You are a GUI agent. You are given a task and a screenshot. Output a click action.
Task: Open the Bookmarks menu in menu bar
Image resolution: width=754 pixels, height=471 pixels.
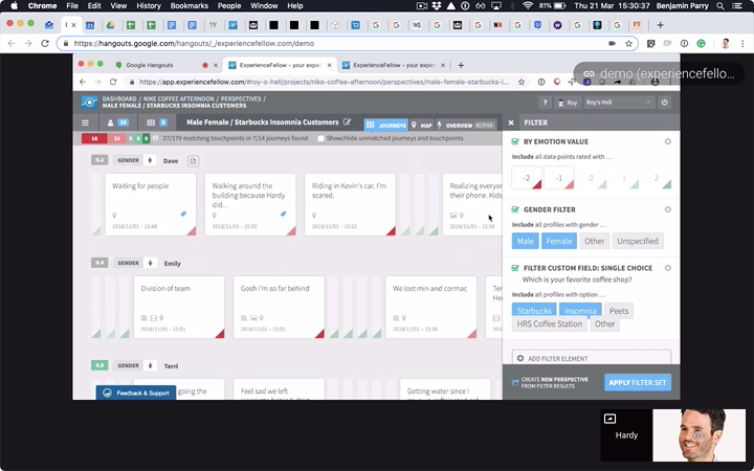[x=189, y=6]
